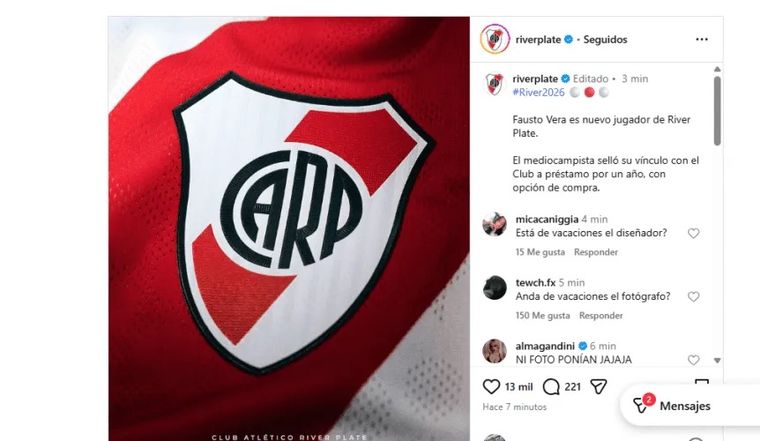The width and height of the screenshot is (760, 441).
Task: Click the micacaniggia commenter avatar
Action: (495, 224)
